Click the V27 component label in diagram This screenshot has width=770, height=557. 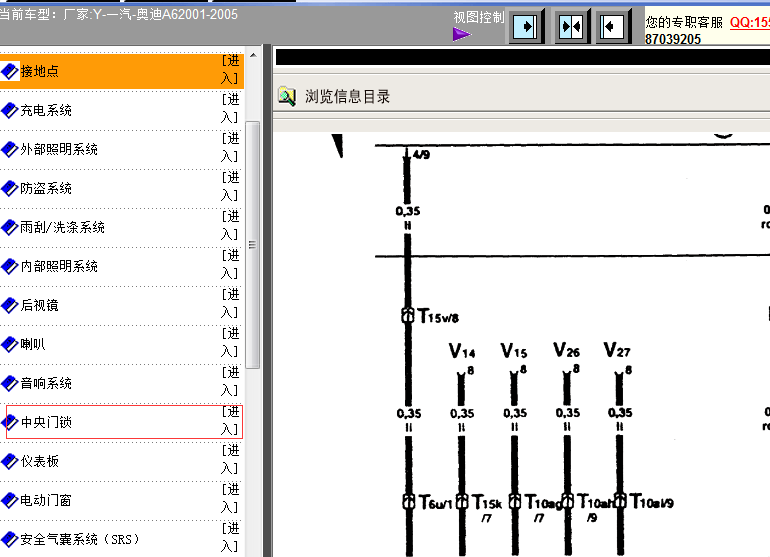617,350
